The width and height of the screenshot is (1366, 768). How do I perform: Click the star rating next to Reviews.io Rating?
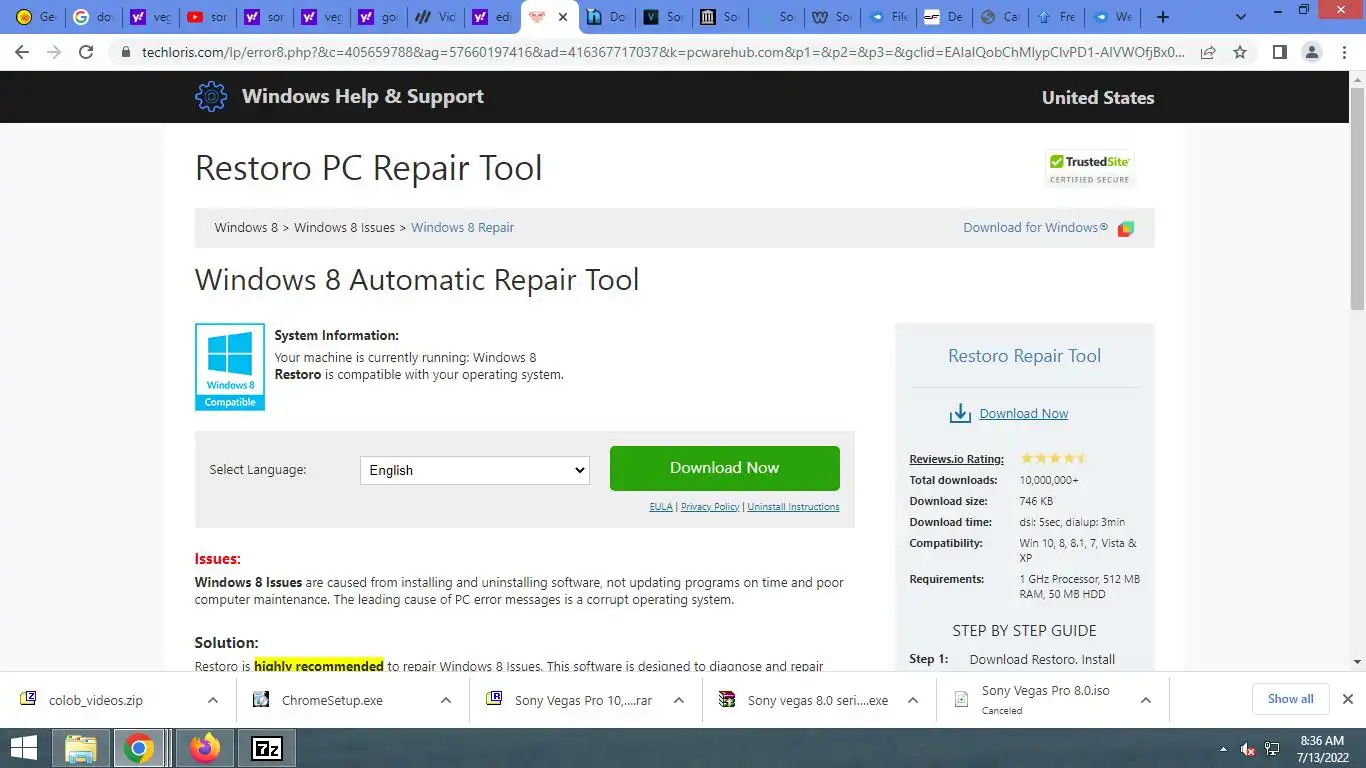(1053, 459)
